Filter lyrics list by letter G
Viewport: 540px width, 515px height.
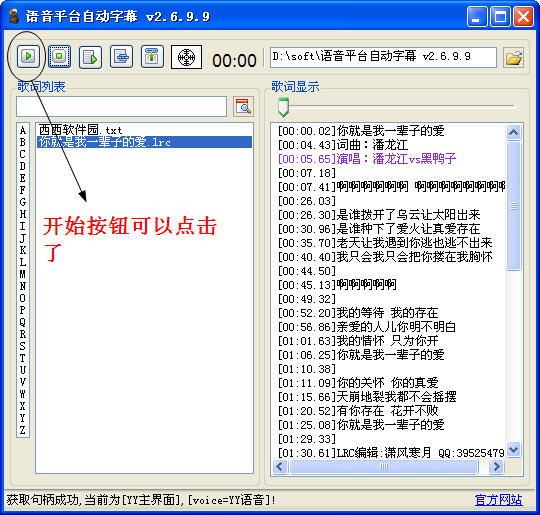23,202
